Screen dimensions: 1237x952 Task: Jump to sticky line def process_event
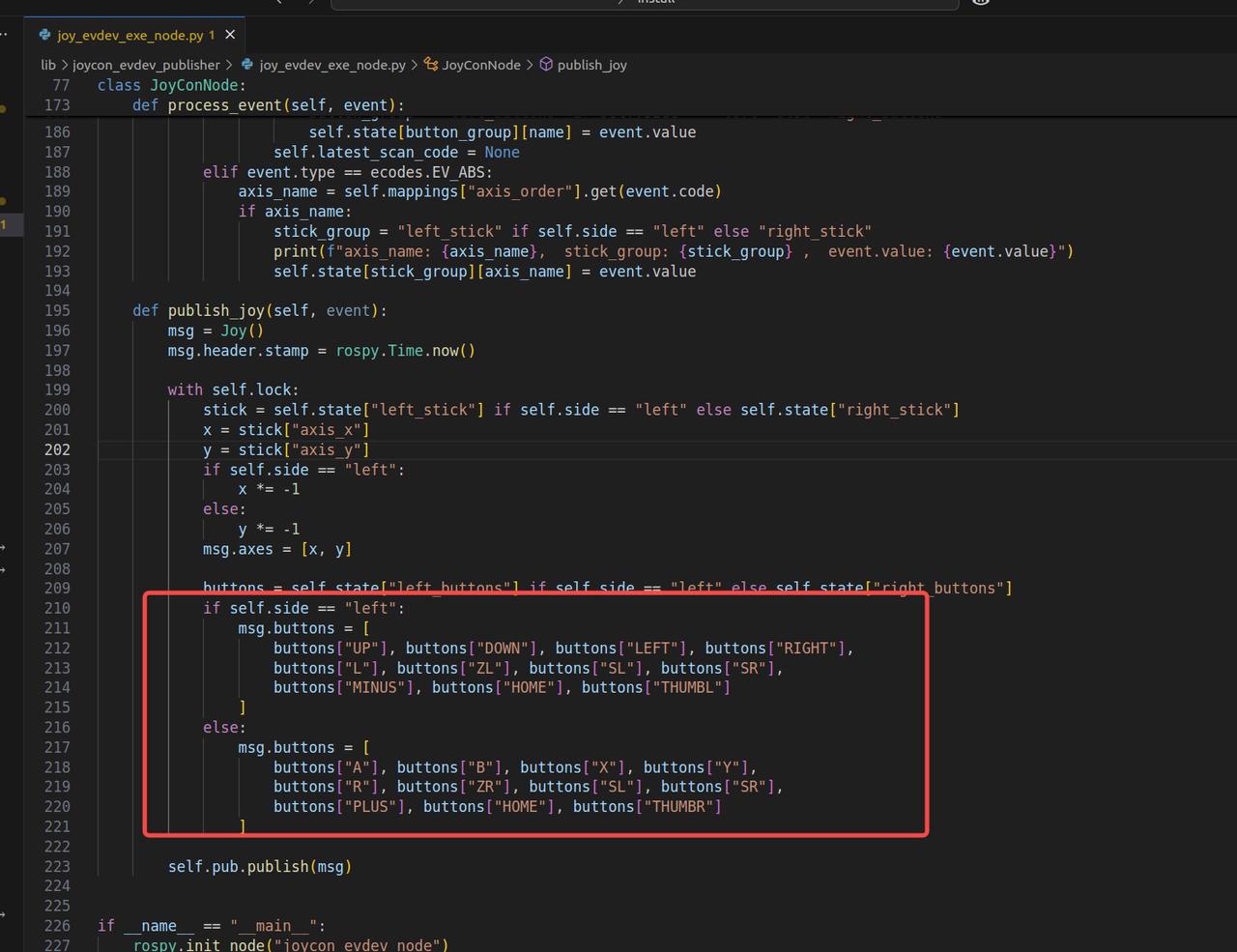268,105
